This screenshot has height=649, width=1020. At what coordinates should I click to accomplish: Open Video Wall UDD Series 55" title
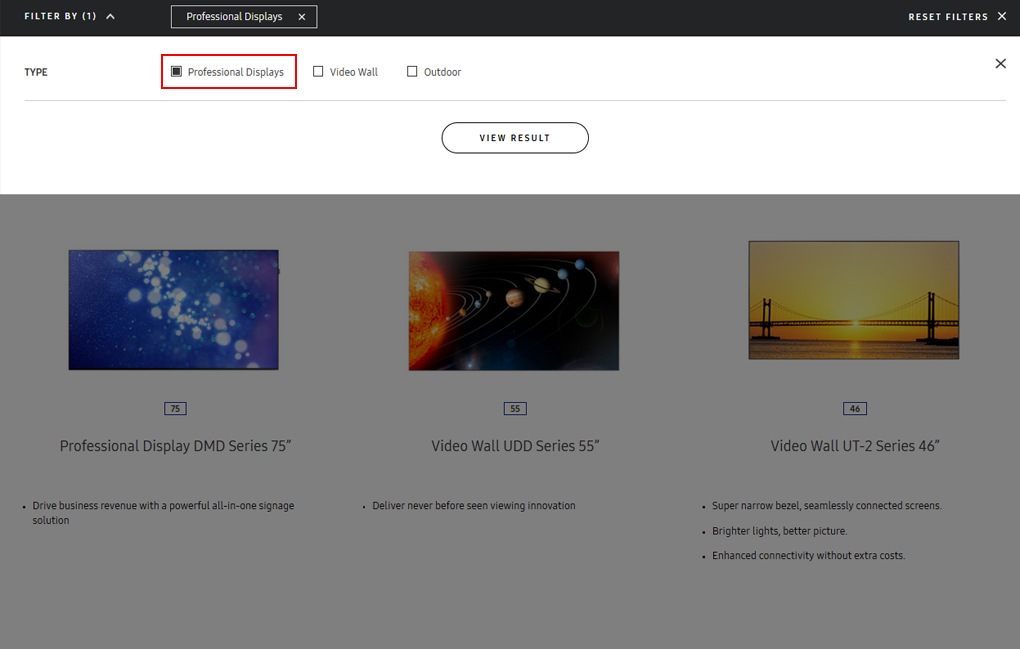click(x=515, y=446)
